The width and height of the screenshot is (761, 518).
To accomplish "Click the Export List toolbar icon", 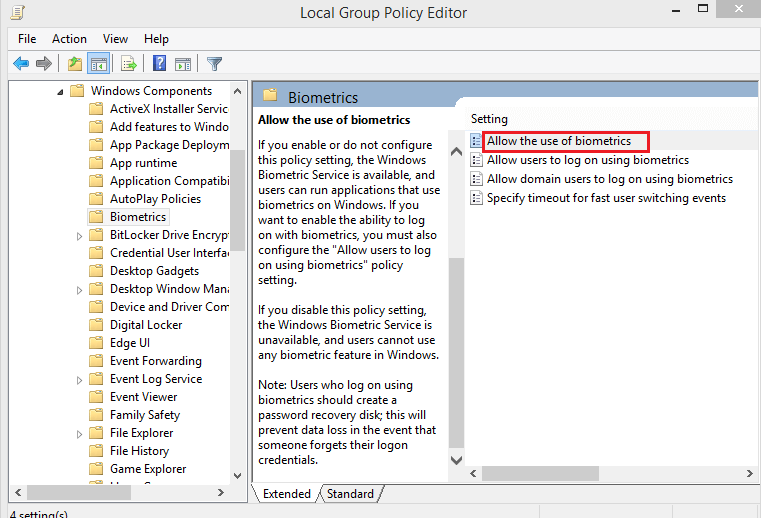I will pyautogui.click(x=129, y=64).
